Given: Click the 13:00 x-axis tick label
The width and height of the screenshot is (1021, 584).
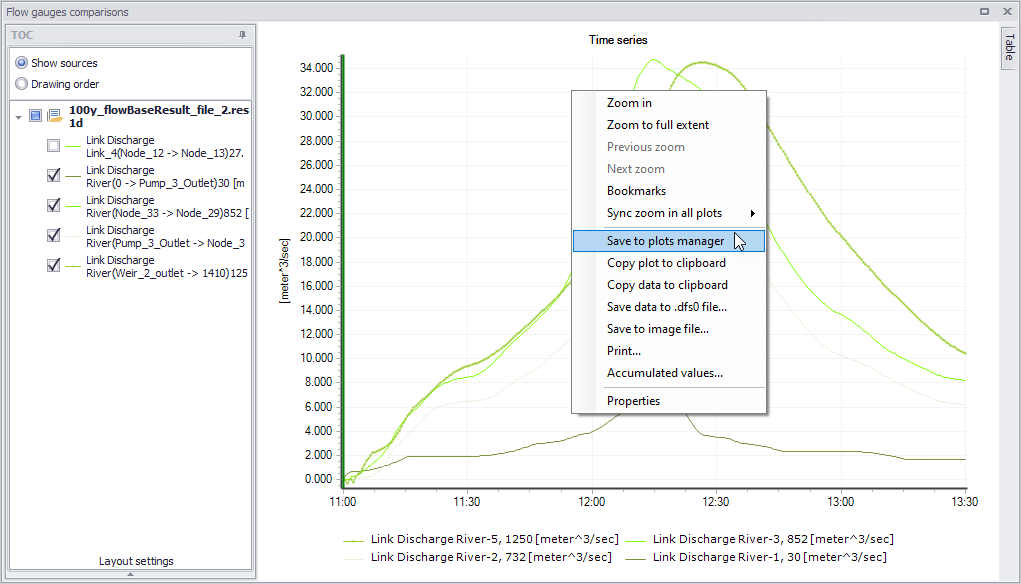Looking at the screenshot, I should point(841,502).
